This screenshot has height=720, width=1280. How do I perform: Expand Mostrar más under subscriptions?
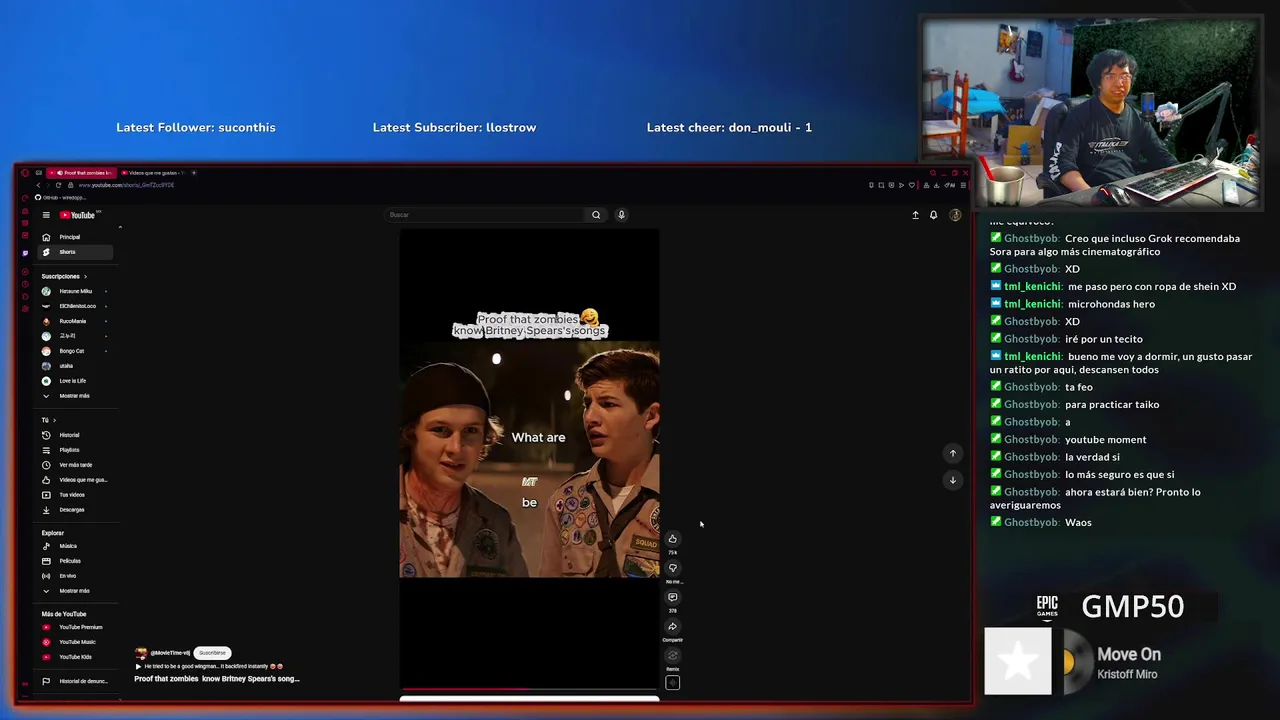click(73, 396)
